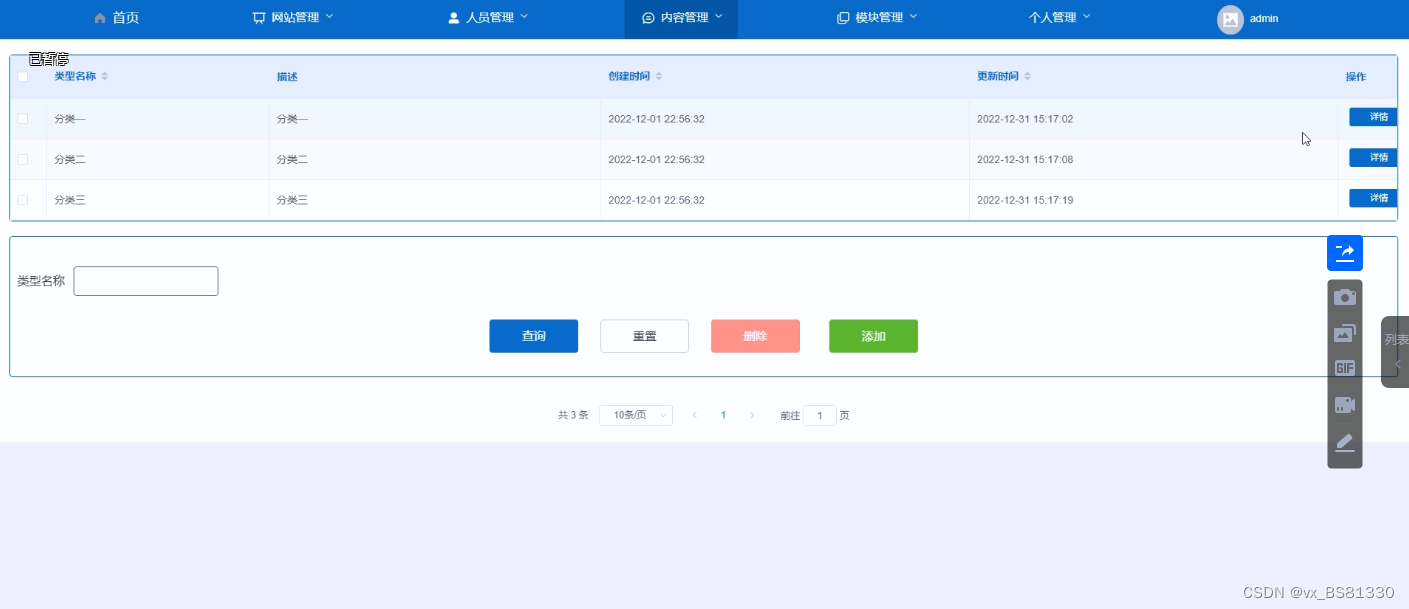1409x609 pixels.
Task: Click the 重置 button
Action: click(645, 336)
